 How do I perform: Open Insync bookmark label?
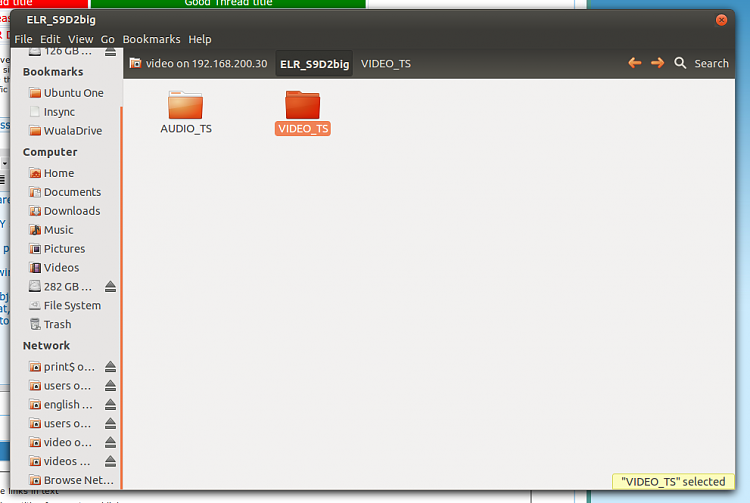[x=59, y=112]
